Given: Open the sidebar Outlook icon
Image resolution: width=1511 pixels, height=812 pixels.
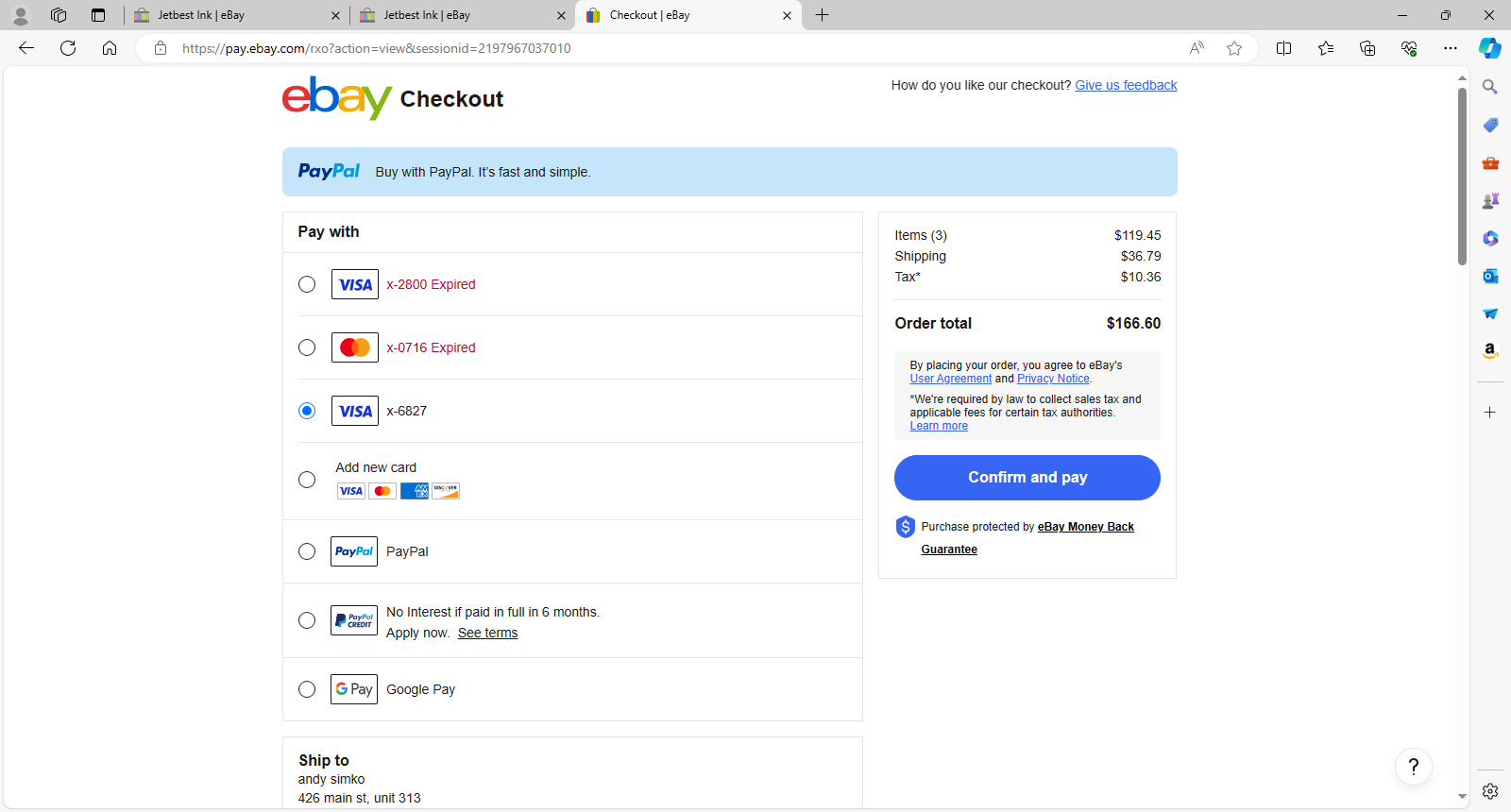Looking at the screenshot, I should pyautogui.click(x=1490, y=276).
